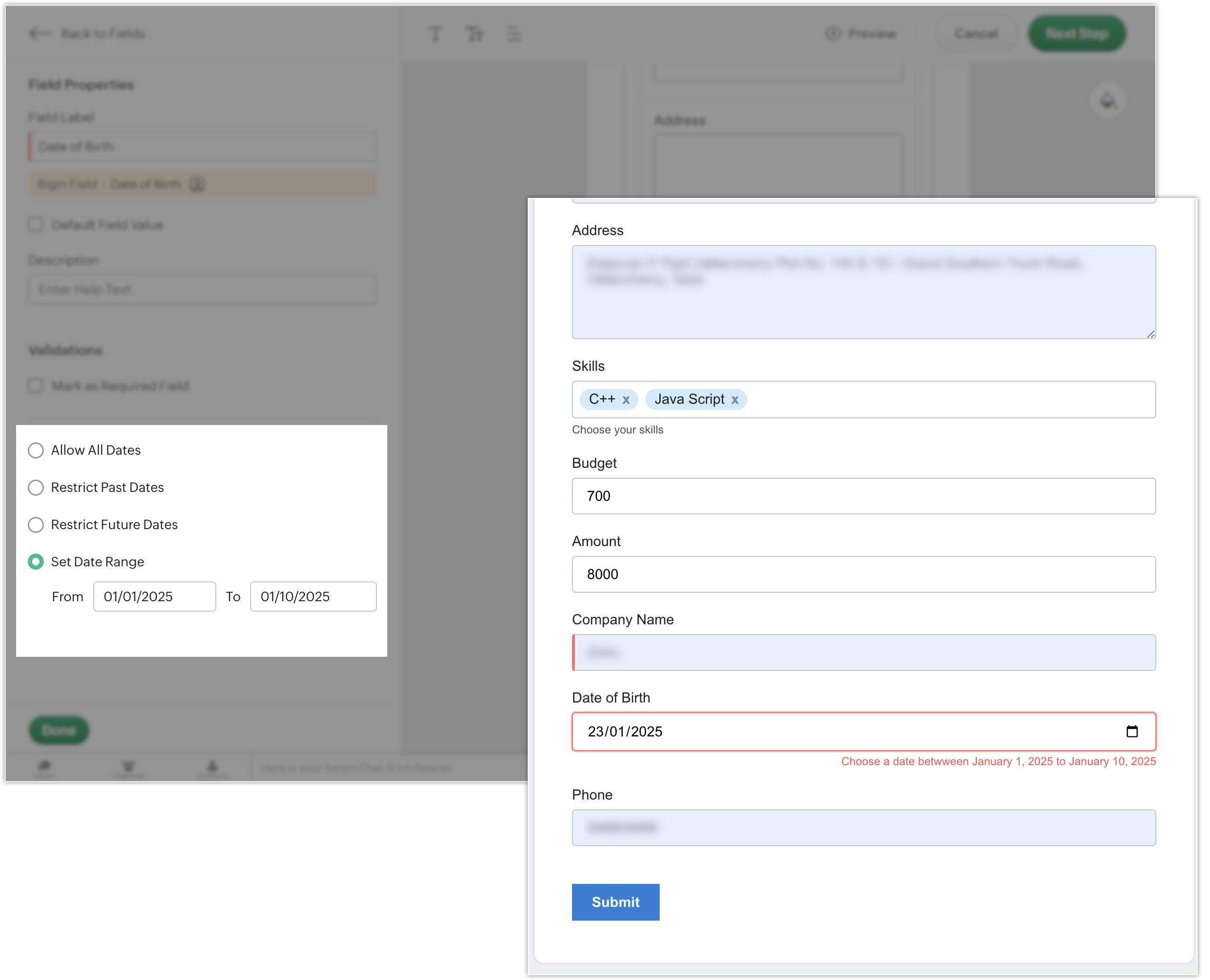Click the font size Tt icon
Image resolution: width=1210 pixels, height=980 pixels.
tap(474, 34)
